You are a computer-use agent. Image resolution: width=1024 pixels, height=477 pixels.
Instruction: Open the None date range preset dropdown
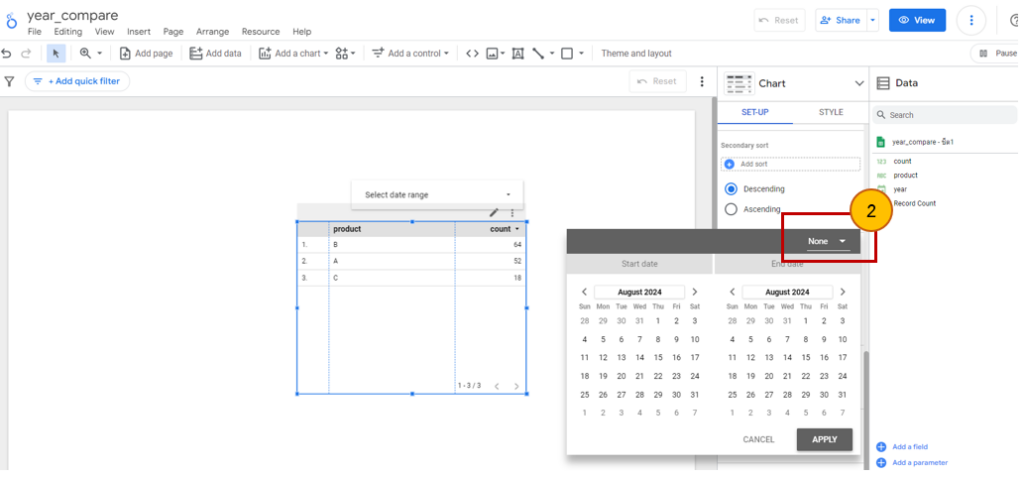(x=828, y=241)
